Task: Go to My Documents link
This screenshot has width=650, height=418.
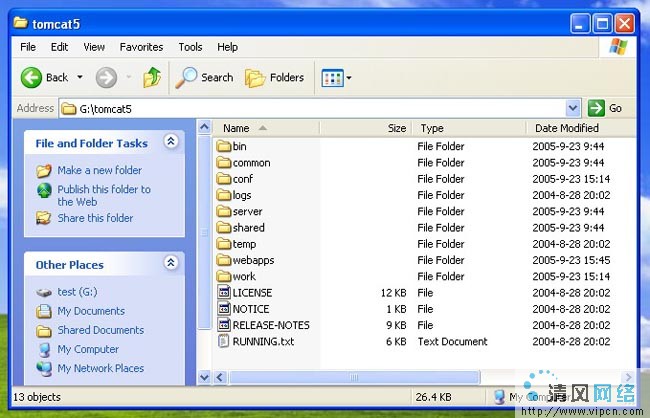Action: point(91,311)
